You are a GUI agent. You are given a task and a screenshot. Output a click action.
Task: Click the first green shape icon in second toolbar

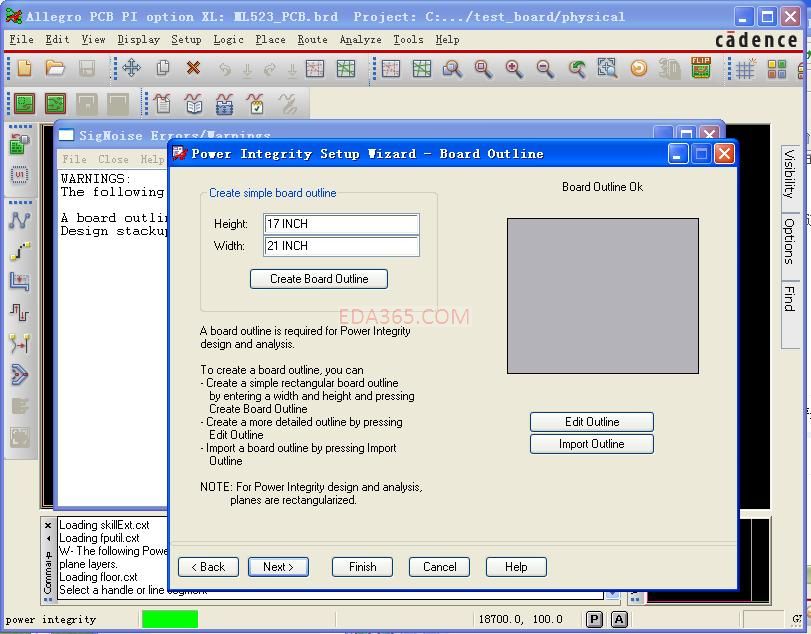(24, 103)
